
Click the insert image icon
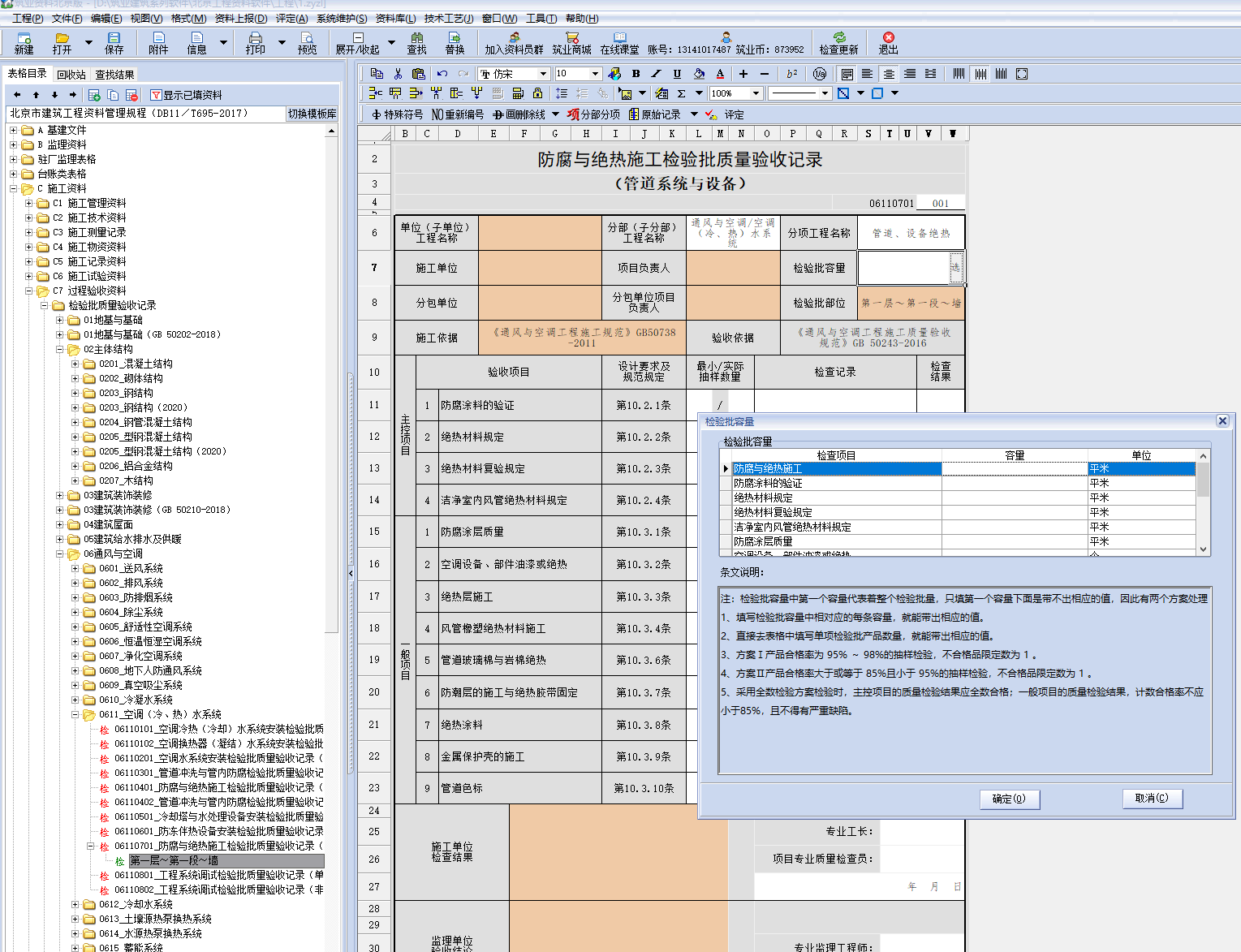(625, 93)
